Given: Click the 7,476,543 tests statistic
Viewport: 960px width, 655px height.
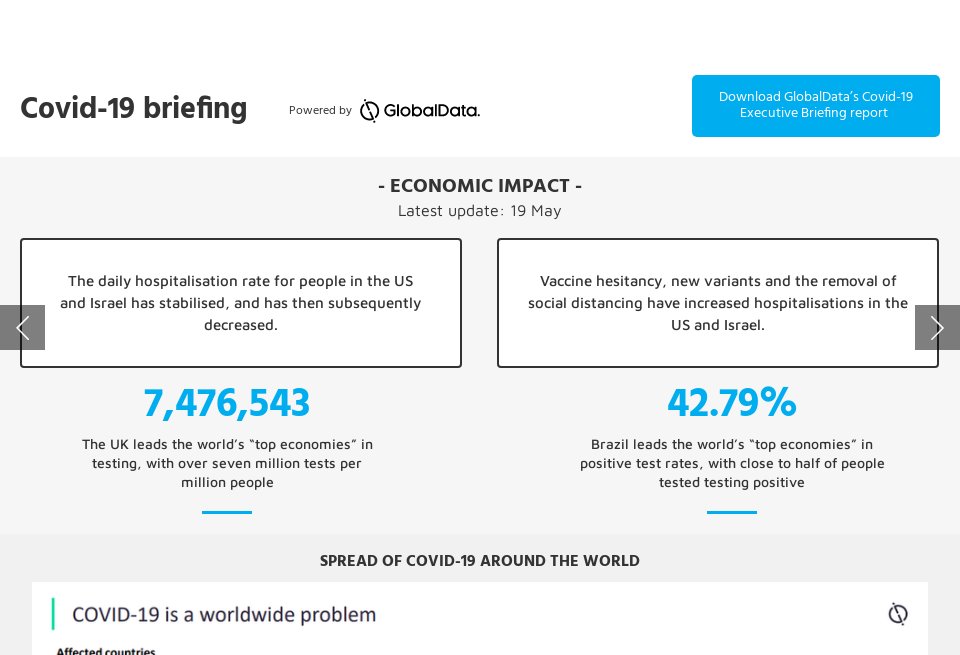Looking at the screenshot, I should click(x=227, y=402).
